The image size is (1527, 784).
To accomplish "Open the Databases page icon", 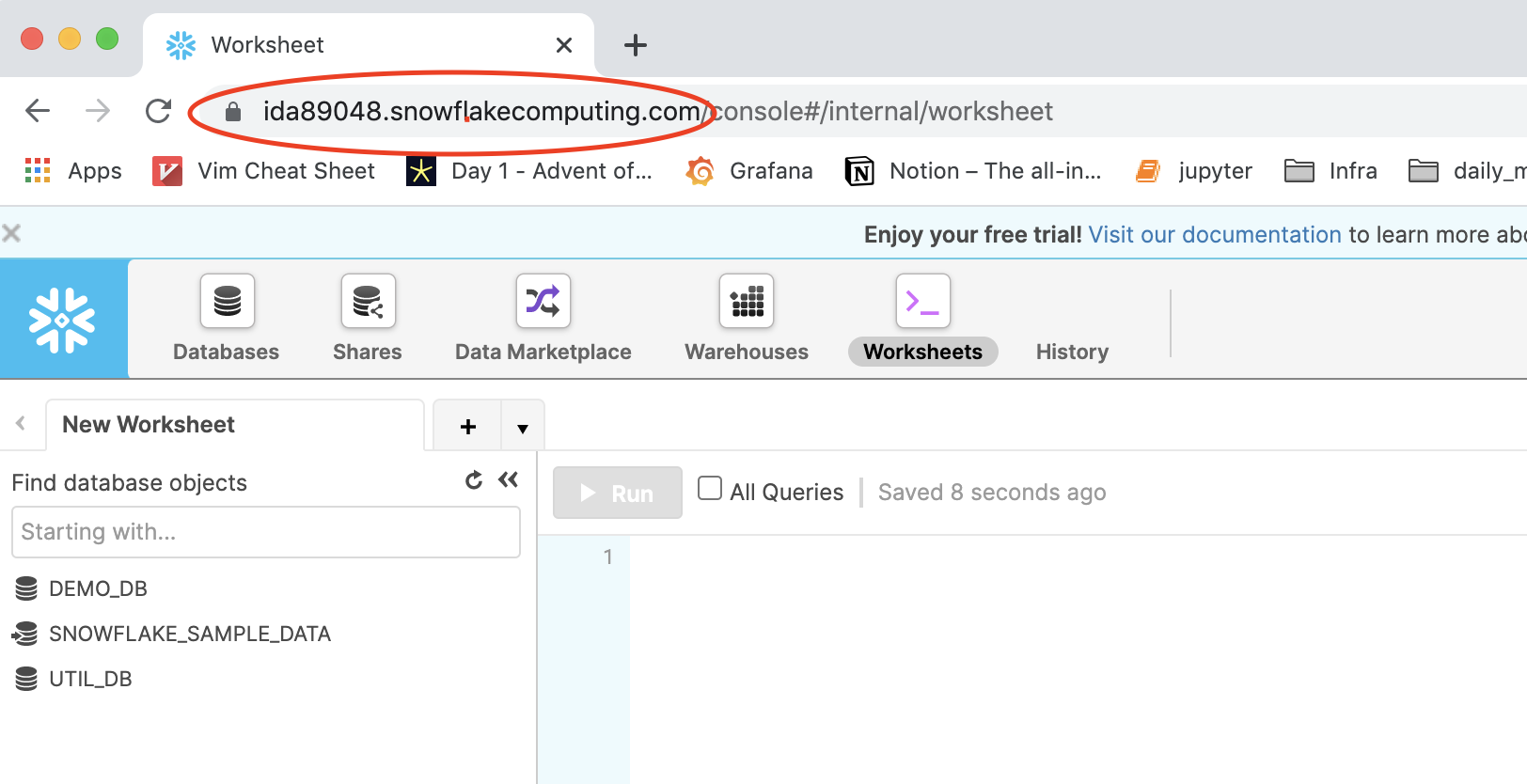I will click(228, 301).
